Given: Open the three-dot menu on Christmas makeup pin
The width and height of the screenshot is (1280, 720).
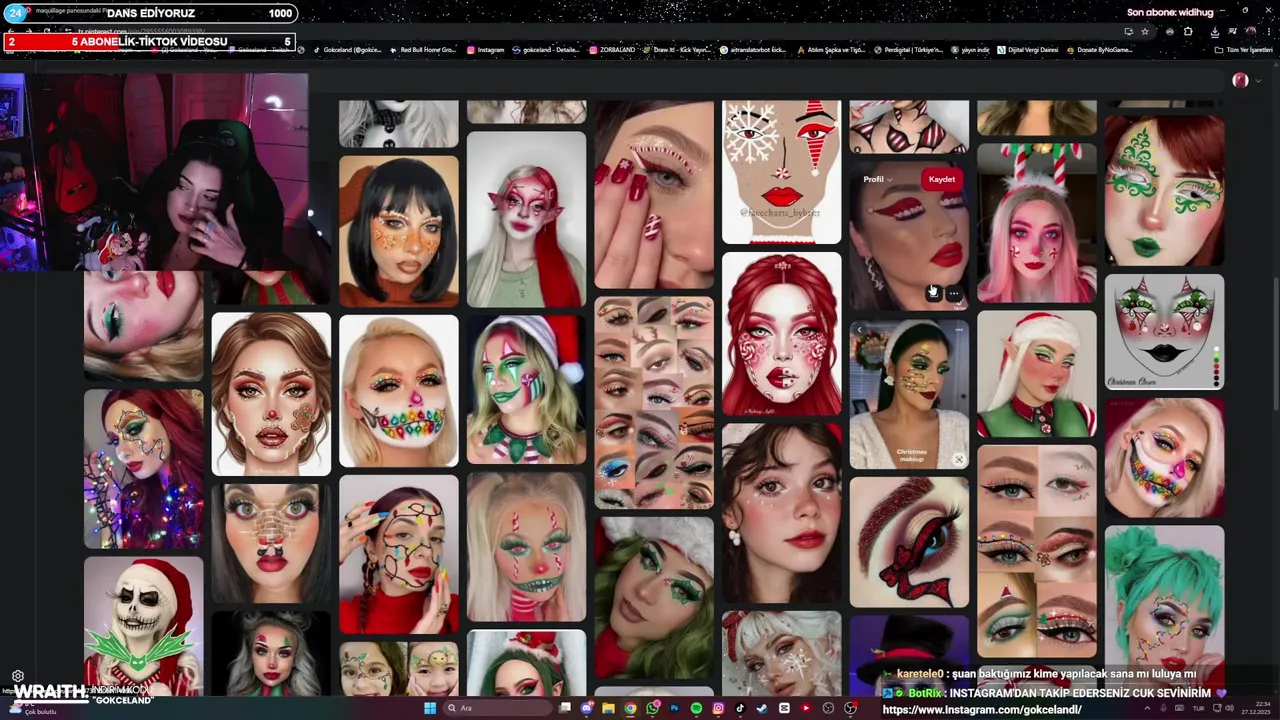Looking at the screenshot, I should (958, 330).
